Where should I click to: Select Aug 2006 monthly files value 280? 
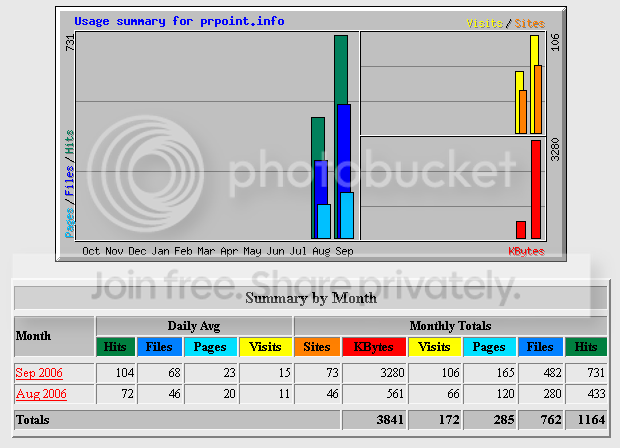tap(552, 394)
